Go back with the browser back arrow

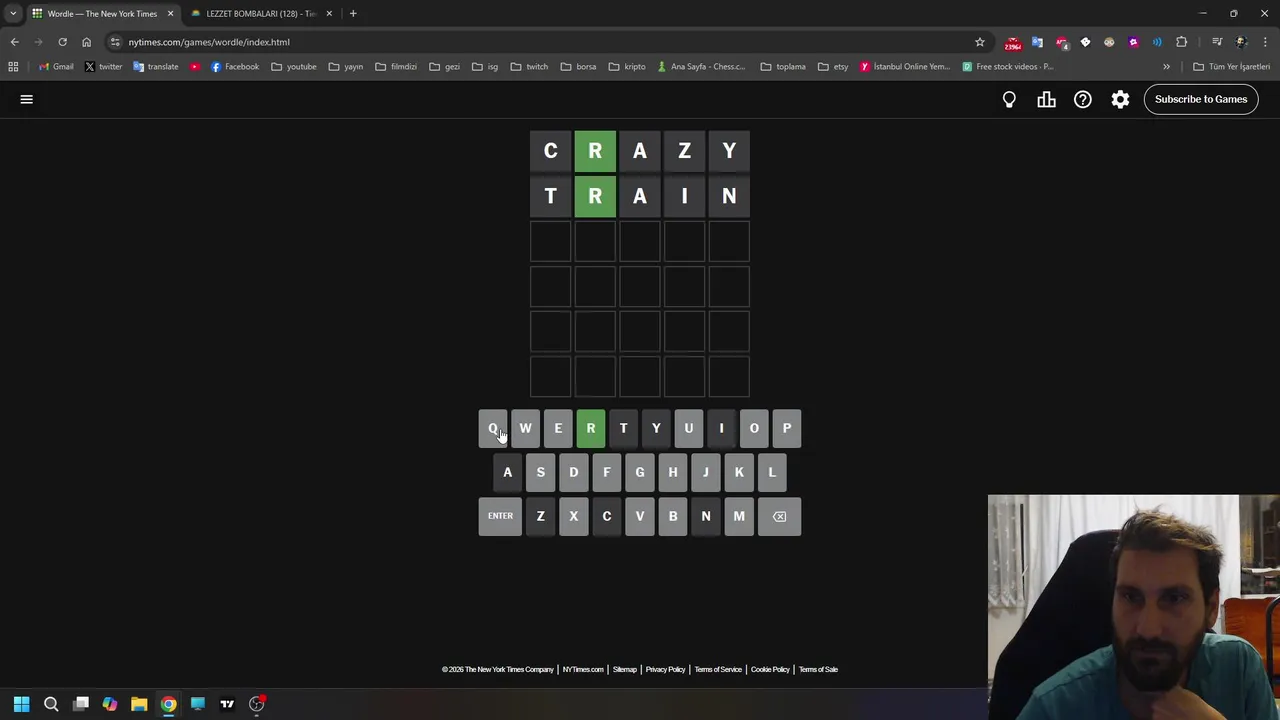click(14, 42)
